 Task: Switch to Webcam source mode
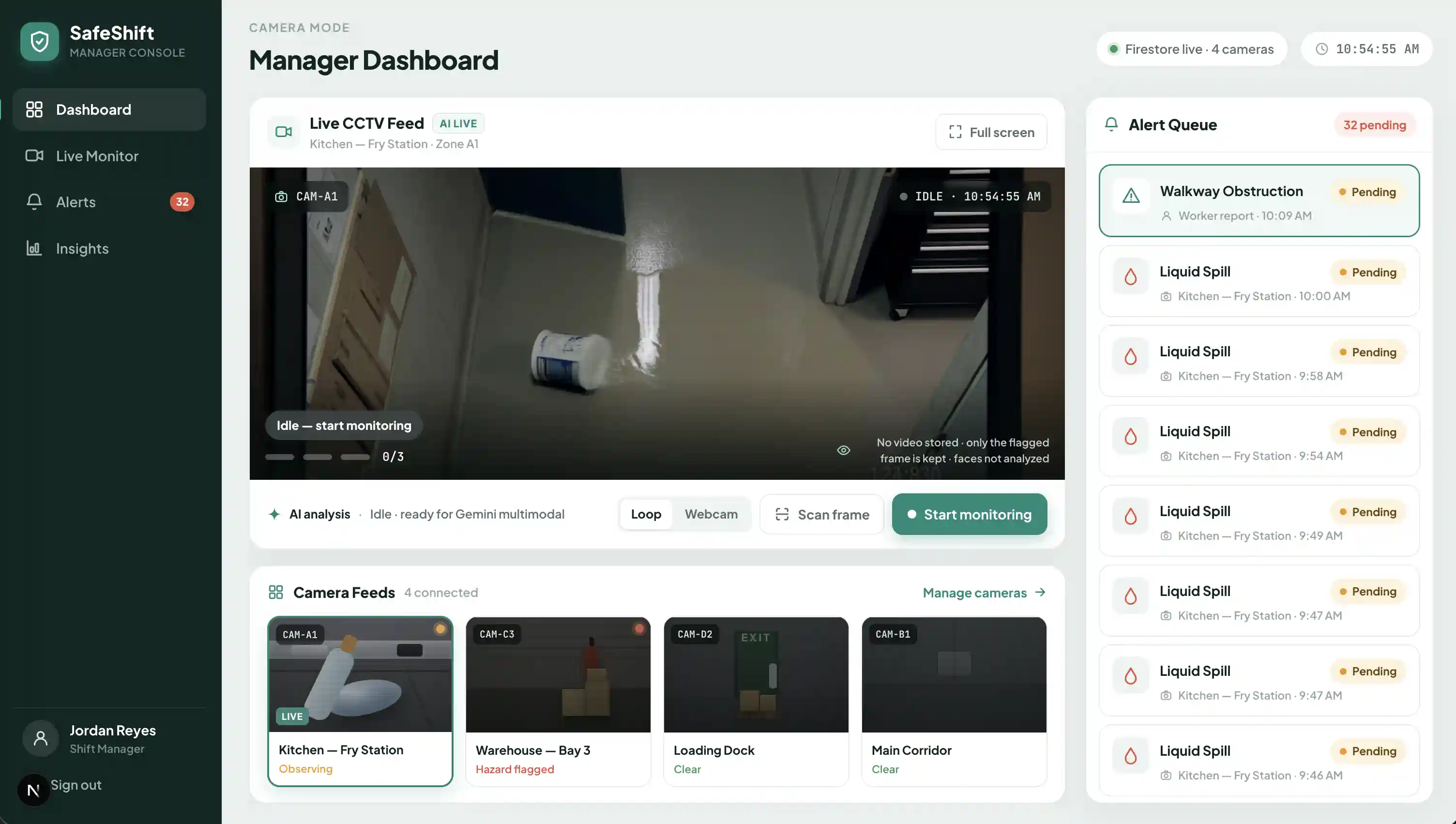[711, 514]
